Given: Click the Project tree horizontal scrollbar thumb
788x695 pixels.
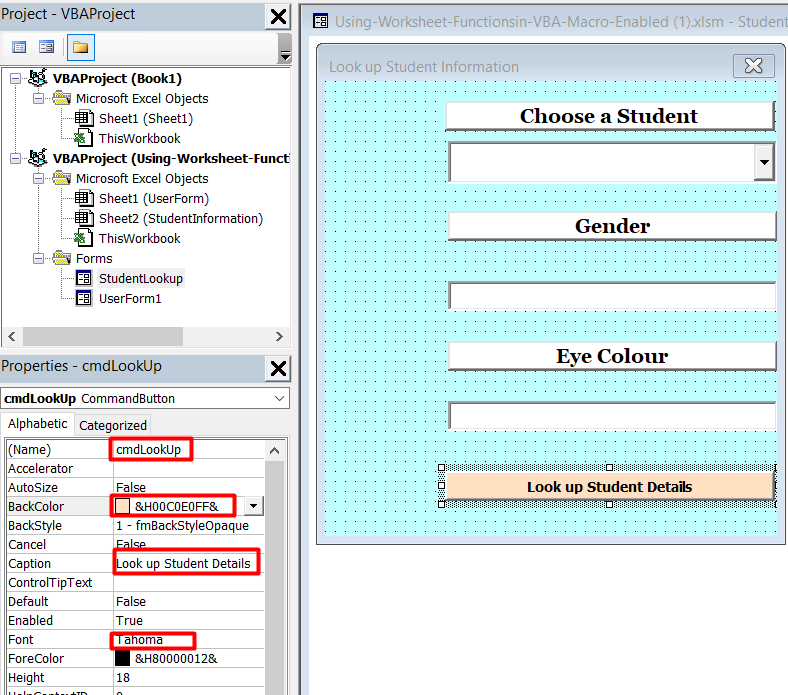Looking at the screenshot, I should point(103,337).
